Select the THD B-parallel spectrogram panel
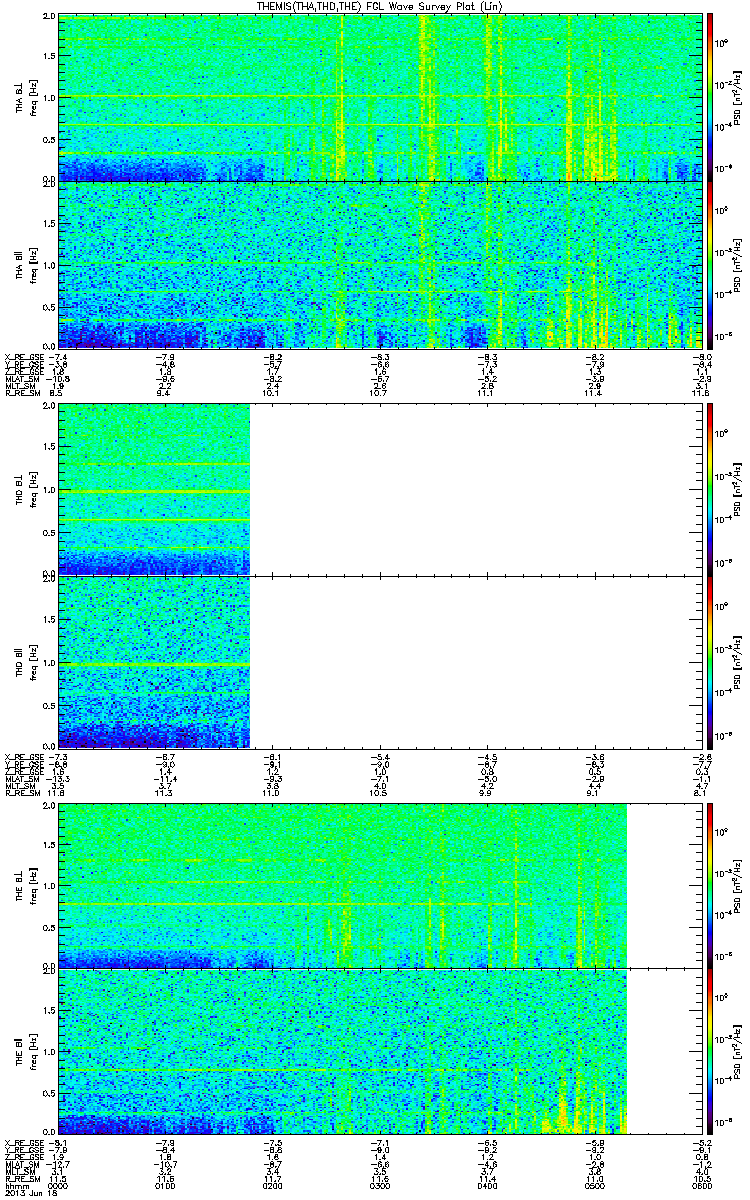The image size is (750, 1200). [381, 661]
